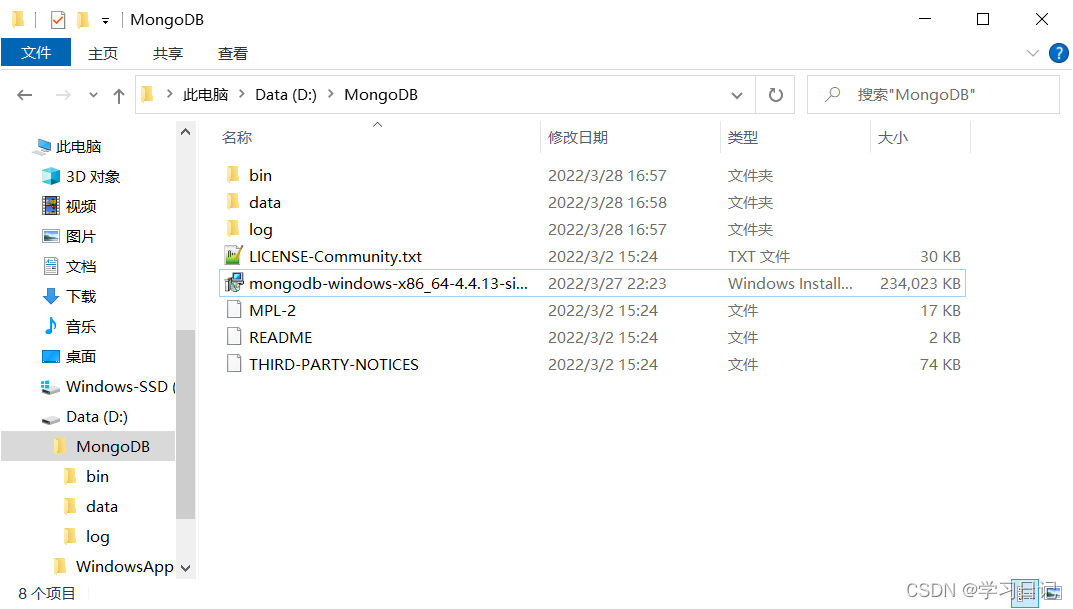The width and height of the screenshot is (1073, 609).
Task: Open the 共享 ribbon tab
Action: coord(168,53)
